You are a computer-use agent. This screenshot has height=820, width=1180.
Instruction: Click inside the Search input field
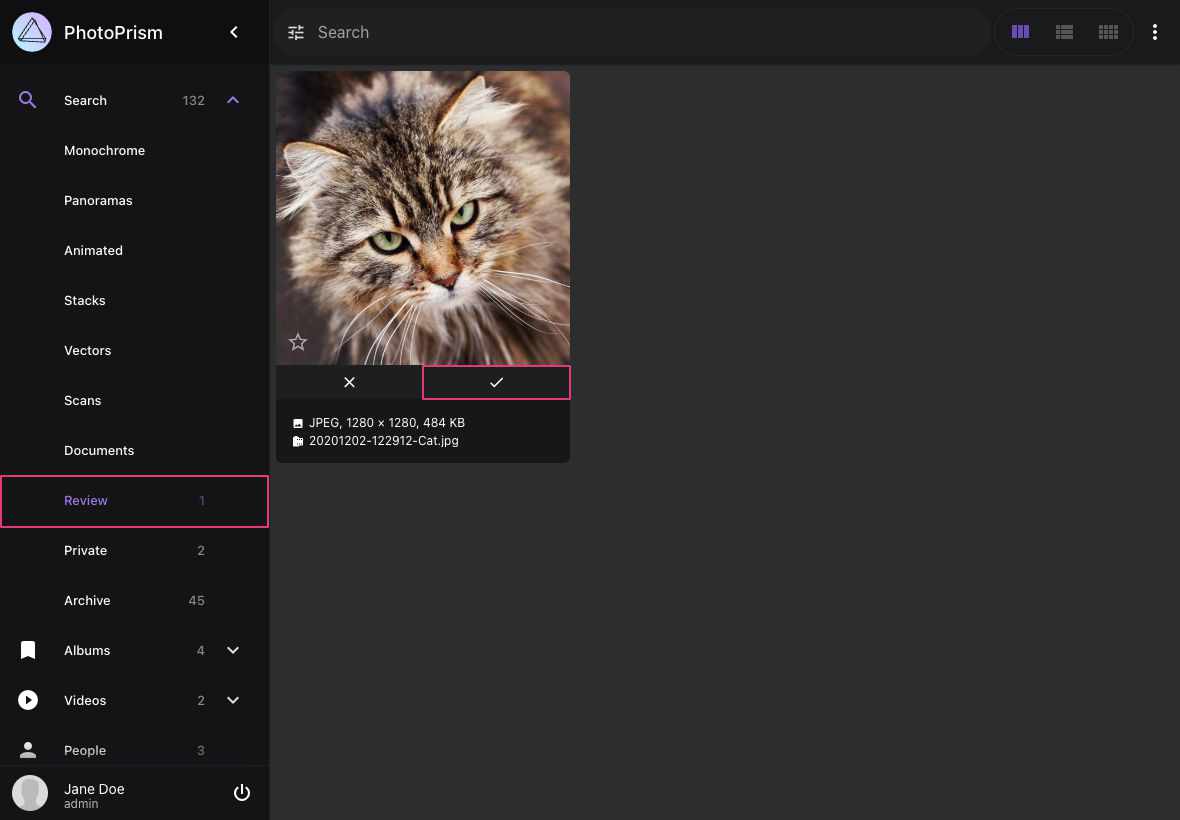(600, 32)
